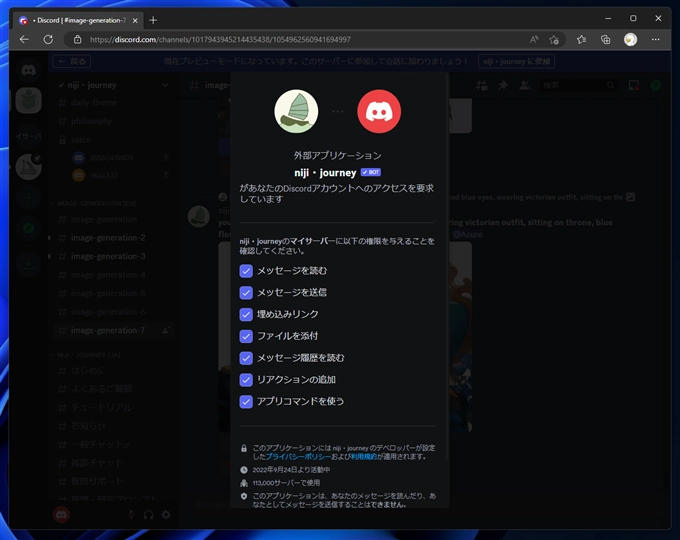The height and width of the screenshot is (540, 680).
Task: Toggle the メッセージ履歴を読む checkbox
Action: [246, 358]
